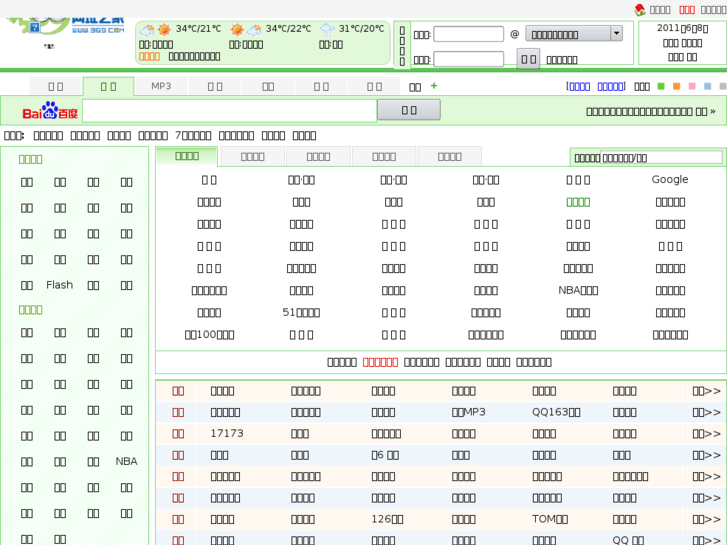Viewport: 727px width, 545px height.
Task: Open the link starting with 51 in the grid
Action: pyautogui.click(x=301, y=313)
